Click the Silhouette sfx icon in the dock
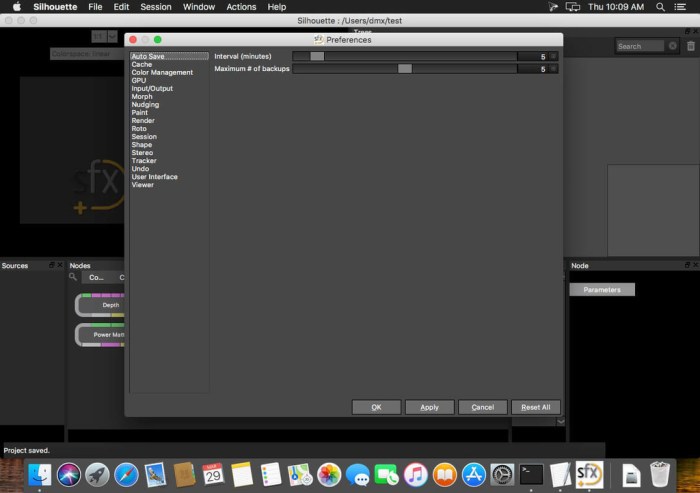This screenshot has height=493, width=700. tap(589, 474)
